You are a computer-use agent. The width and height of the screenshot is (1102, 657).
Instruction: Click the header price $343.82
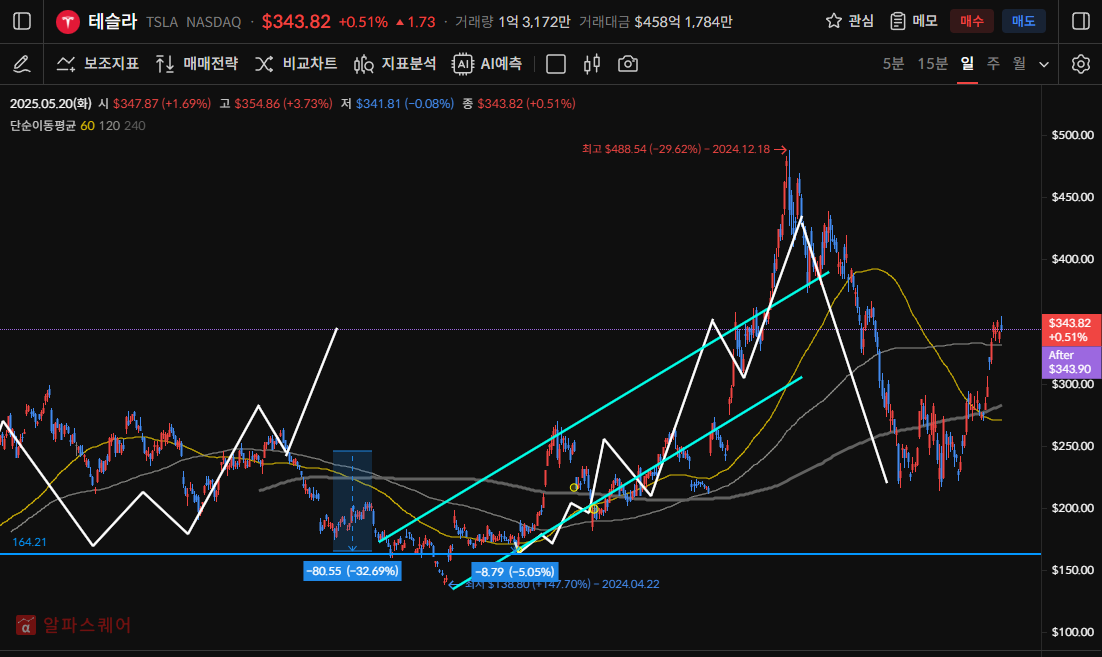point(296,22)
